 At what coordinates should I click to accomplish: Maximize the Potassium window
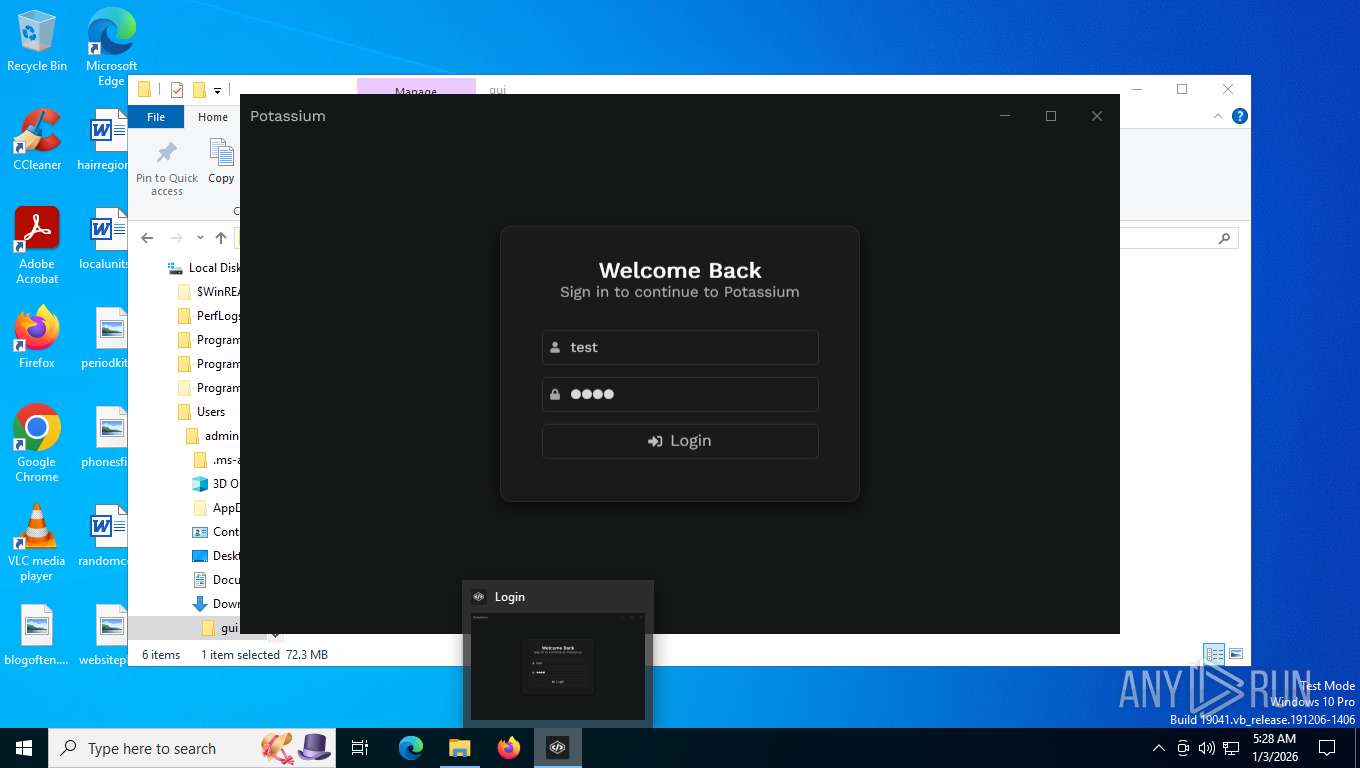click(x=1051, y=116)
